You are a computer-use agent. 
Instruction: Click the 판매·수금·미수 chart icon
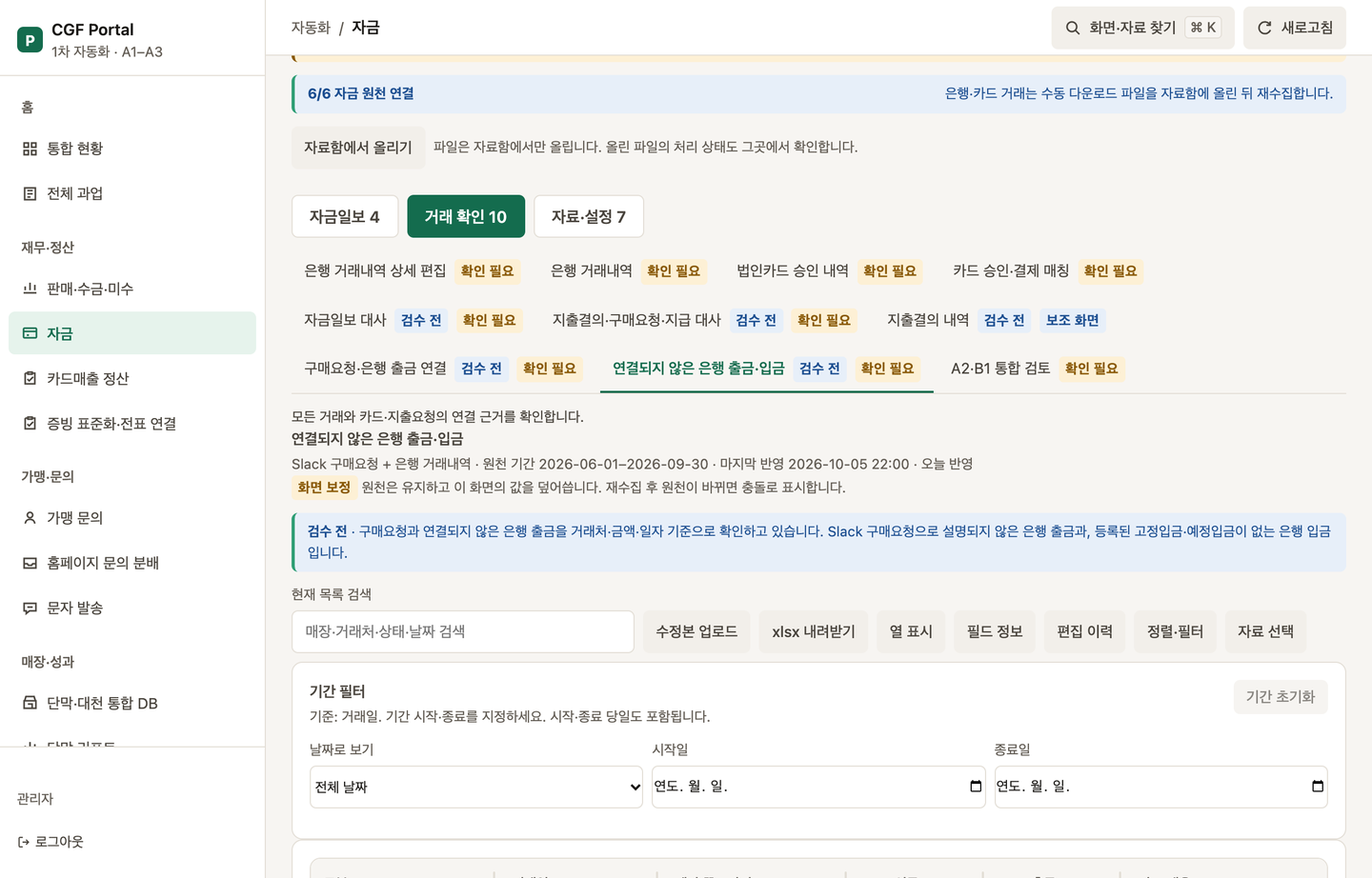30,289
